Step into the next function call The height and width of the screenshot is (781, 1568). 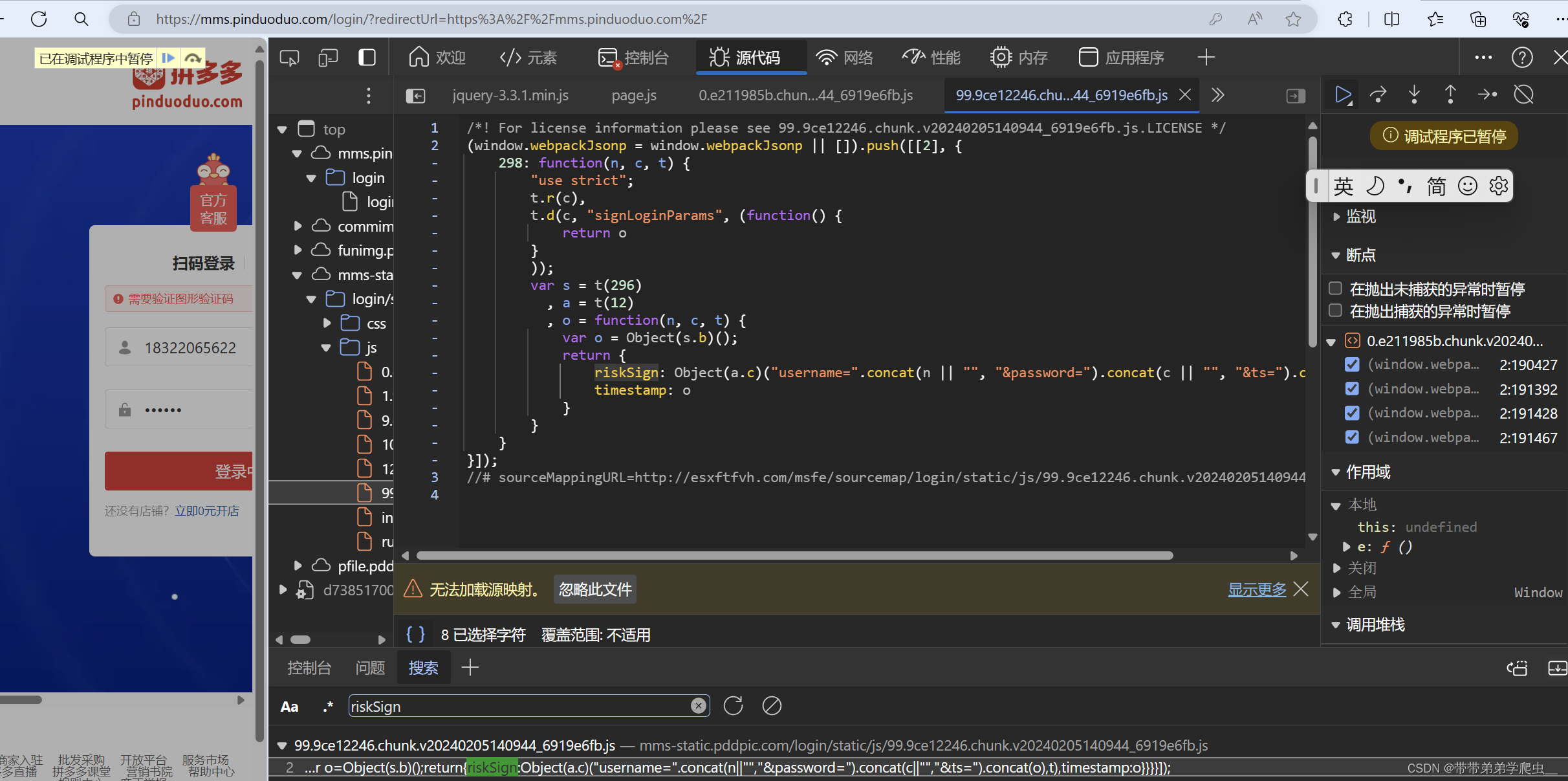(x=1414, y=95)
